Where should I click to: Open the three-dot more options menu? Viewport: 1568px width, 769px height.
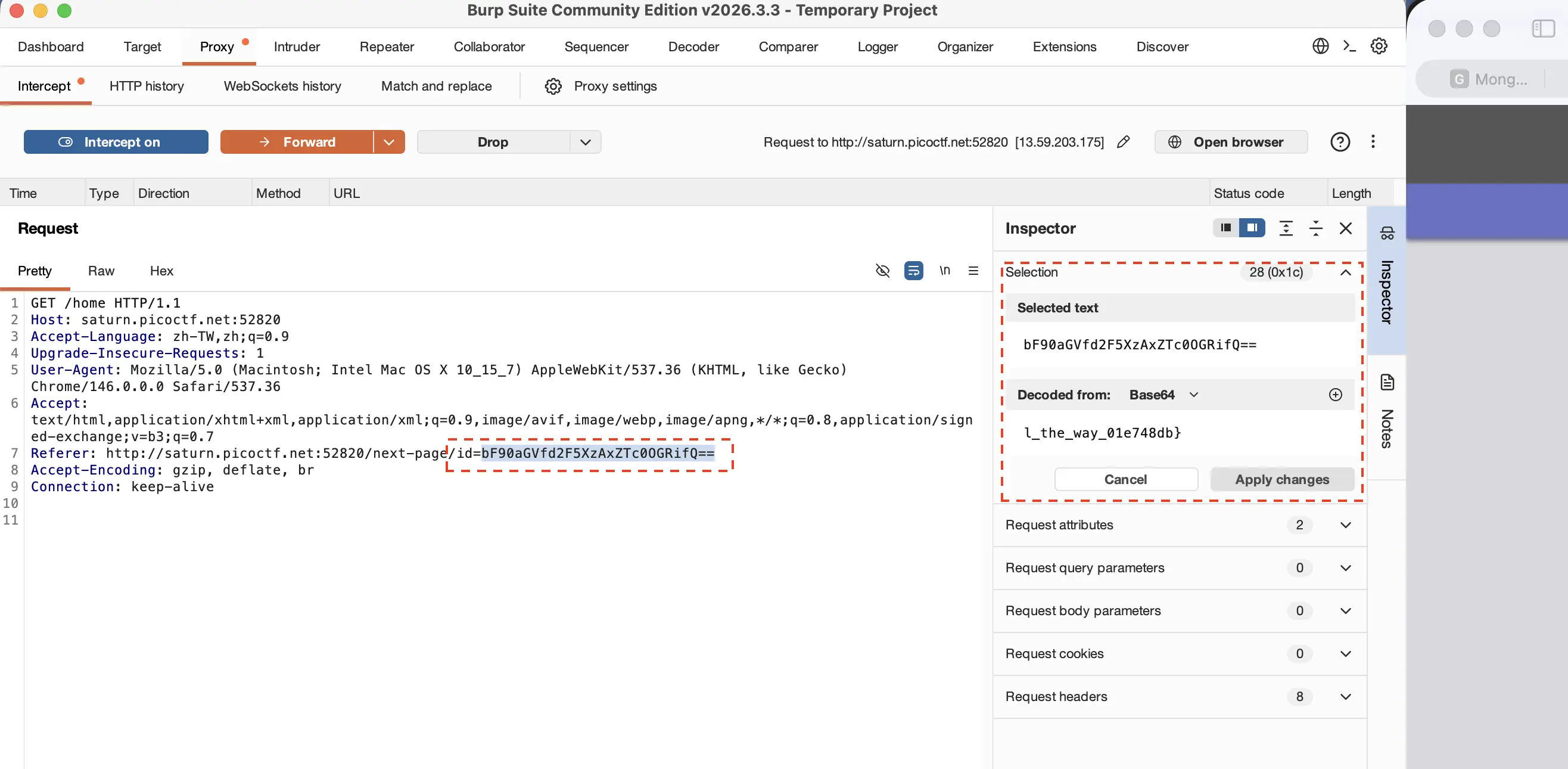pyautogui.click(x=1373, y=142)
